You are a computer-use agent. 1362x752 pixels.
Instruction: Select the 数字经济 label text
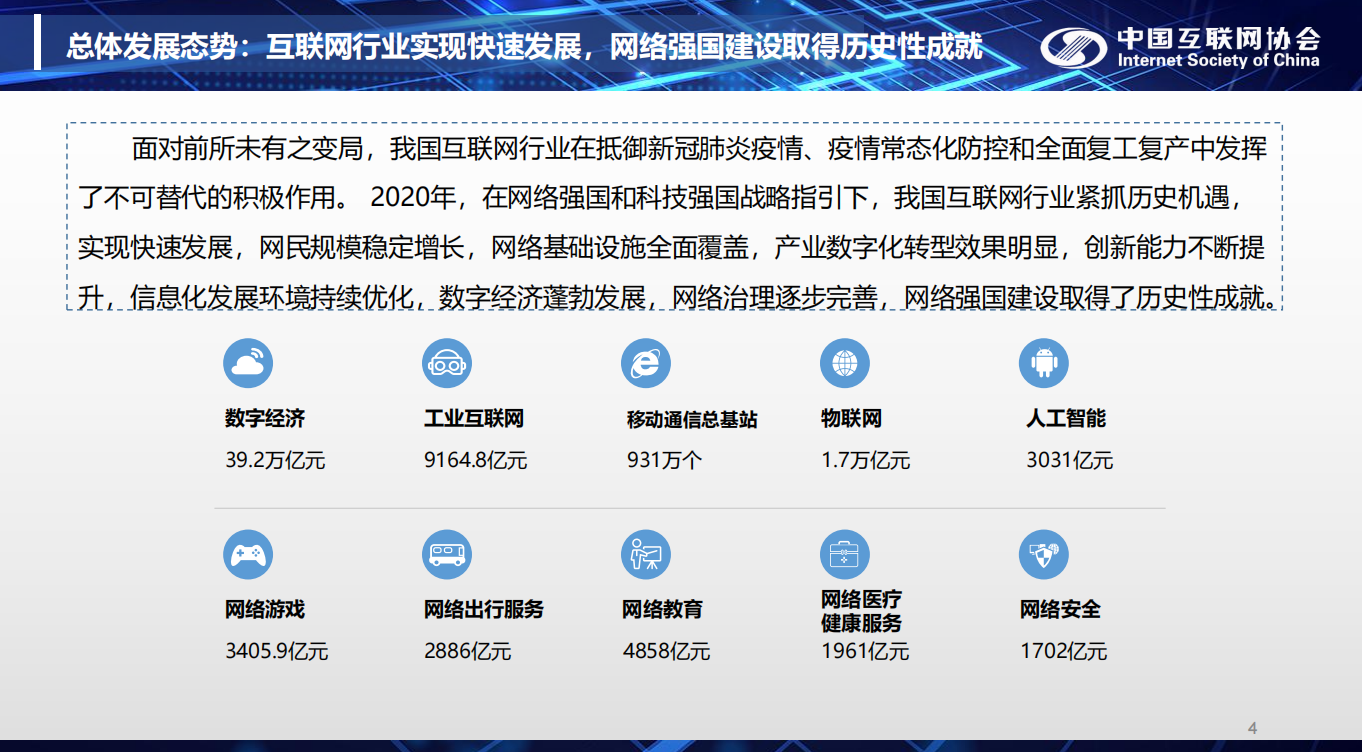click(265, 418)
